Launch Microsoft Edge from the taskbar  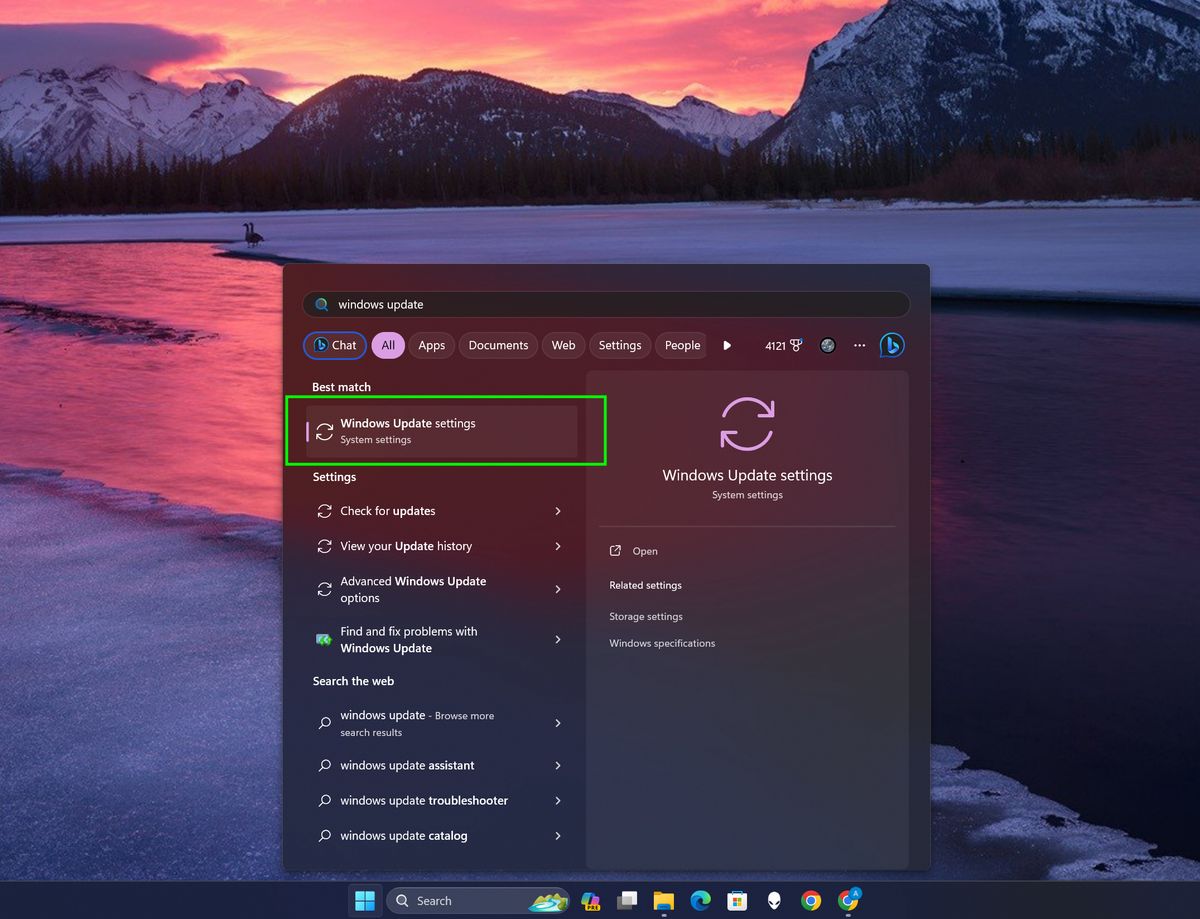click(700, 900)
